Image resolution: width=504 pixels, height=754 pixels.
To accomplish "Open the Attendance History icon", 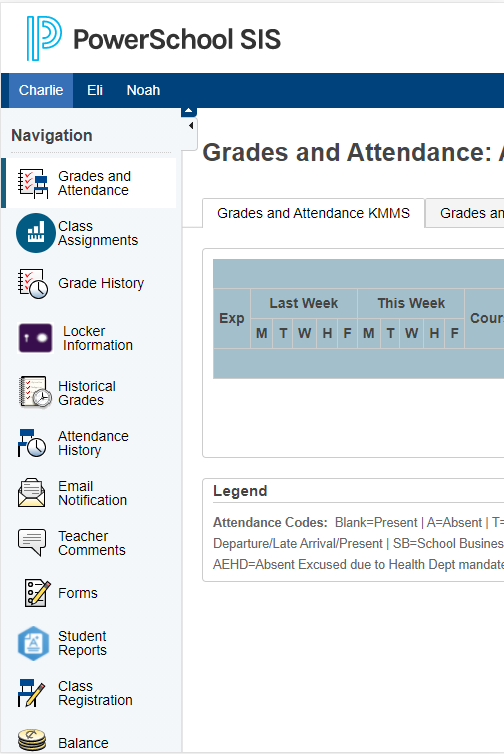I will click(x=32, y=443).
